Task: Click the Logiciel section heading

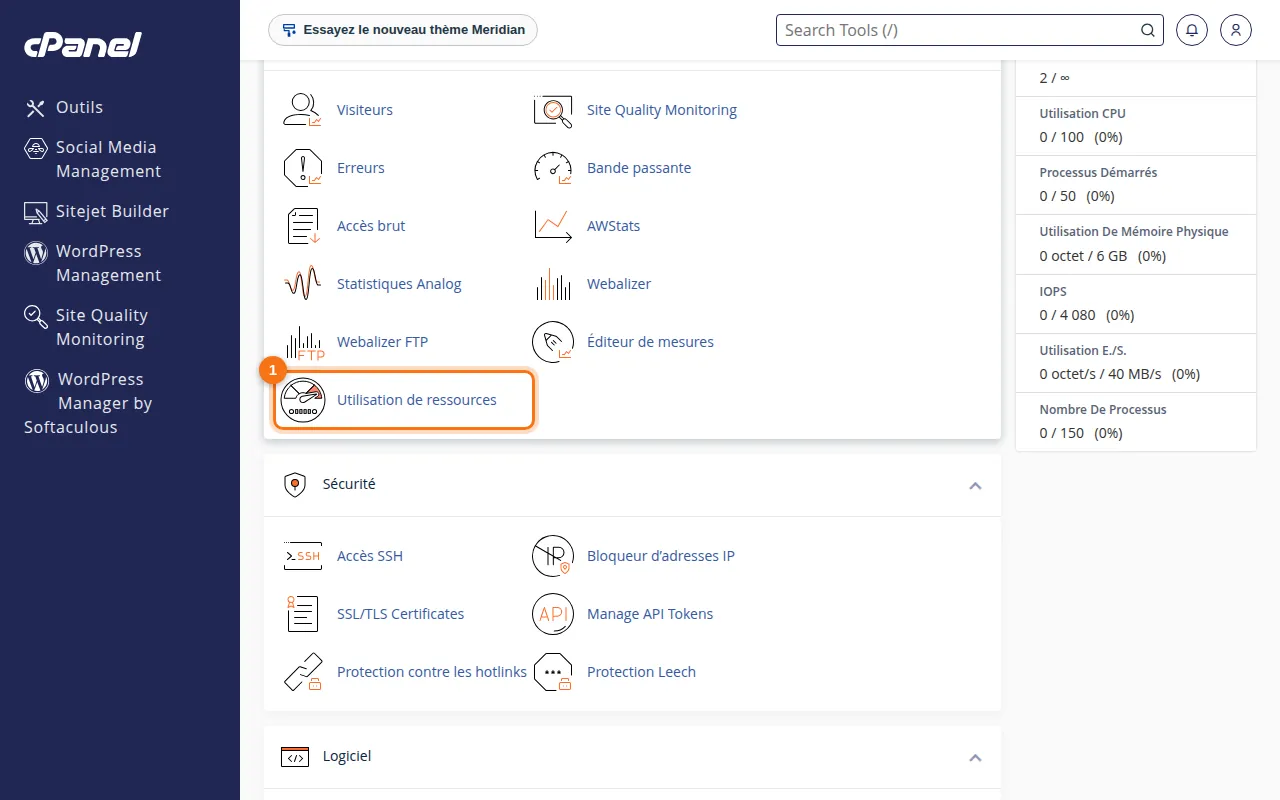Action: click(347, 756)
